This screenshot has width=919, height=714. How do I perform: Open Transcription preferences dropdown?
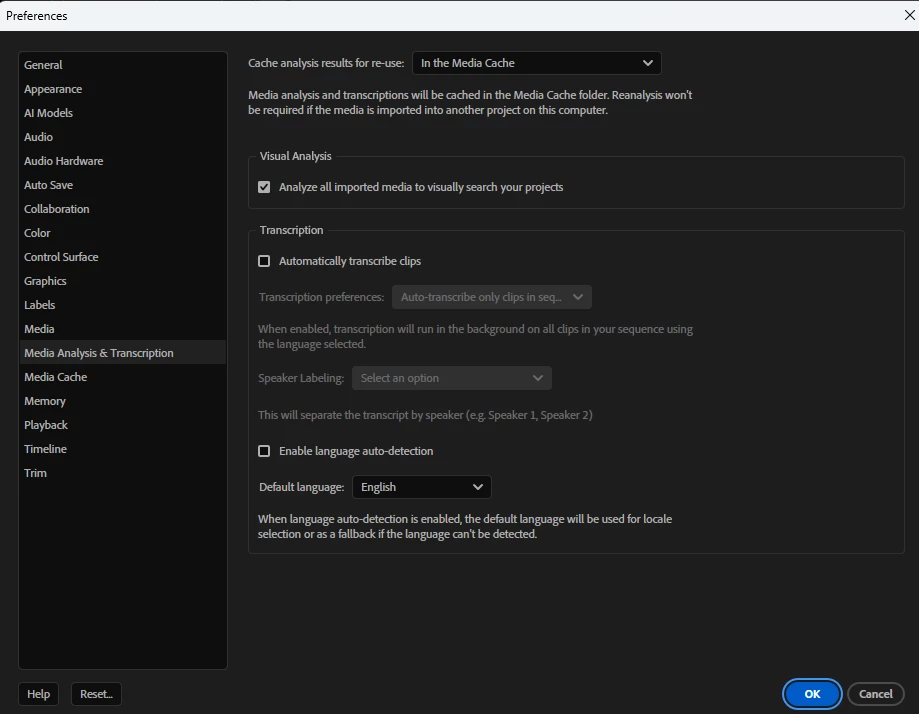pyautogui.click(x=491, y=297)
